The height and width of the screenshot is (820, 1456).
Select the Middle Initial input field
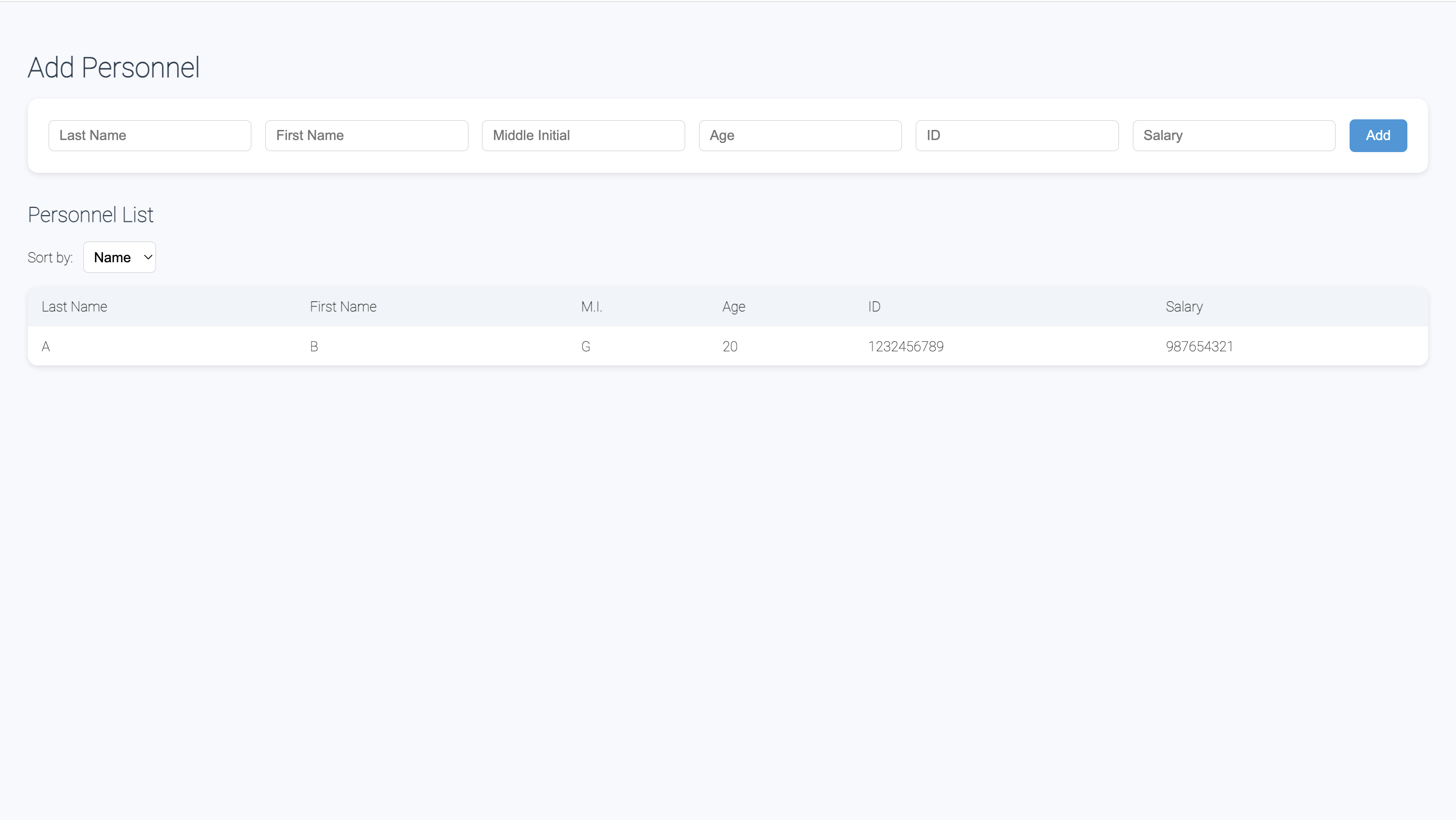[x=583, y=136]
